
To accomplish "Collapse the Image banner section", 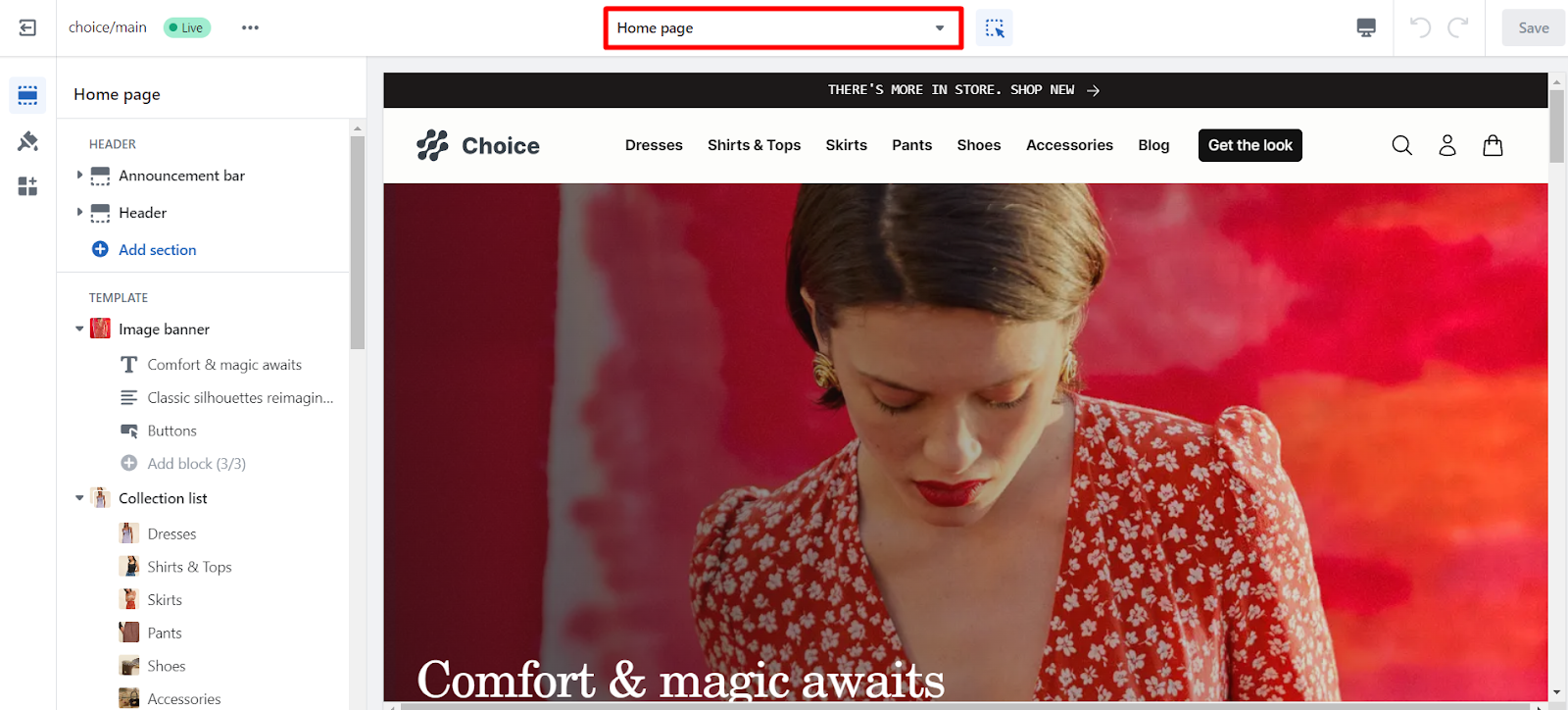I will (79, 330).
